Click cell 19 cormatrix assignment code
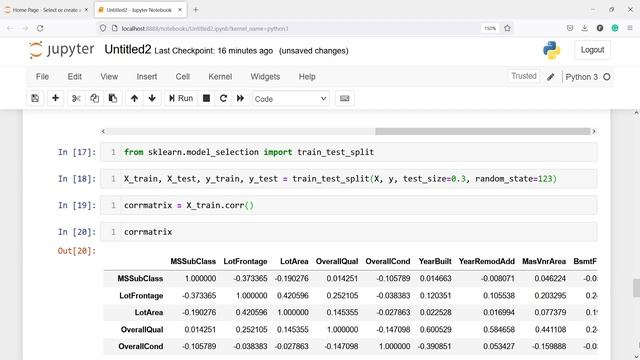This screenshot has height=360, width=640. pos(189,205)
